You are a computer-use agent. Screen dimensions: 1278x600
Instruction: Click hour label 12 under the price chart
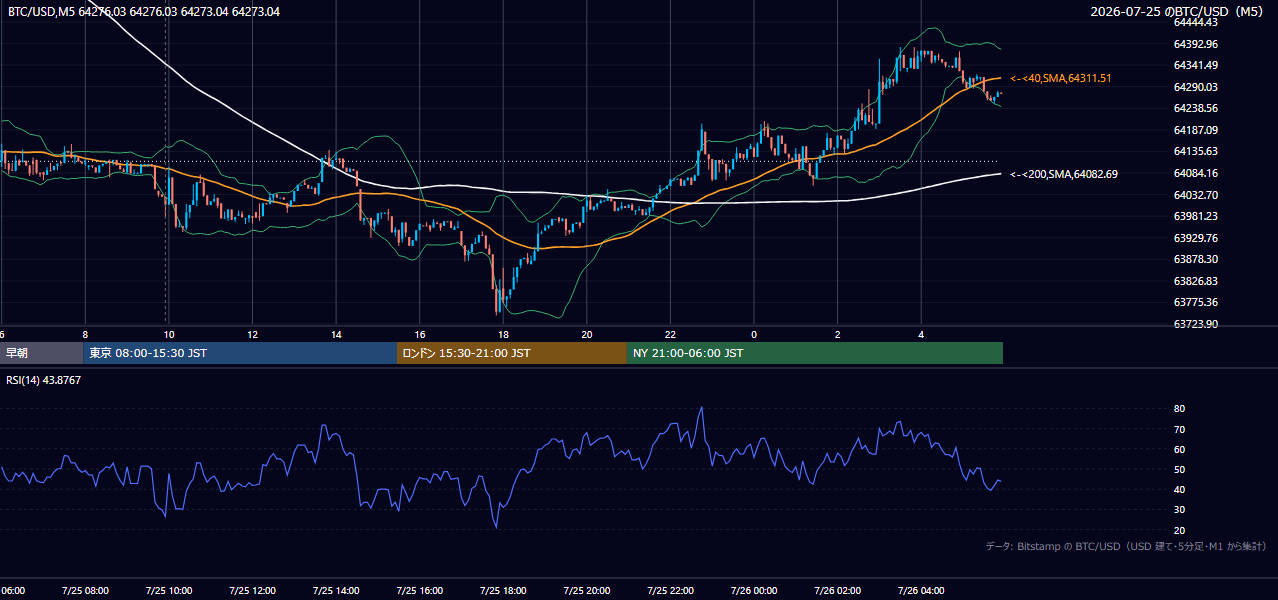coord(252,335)
